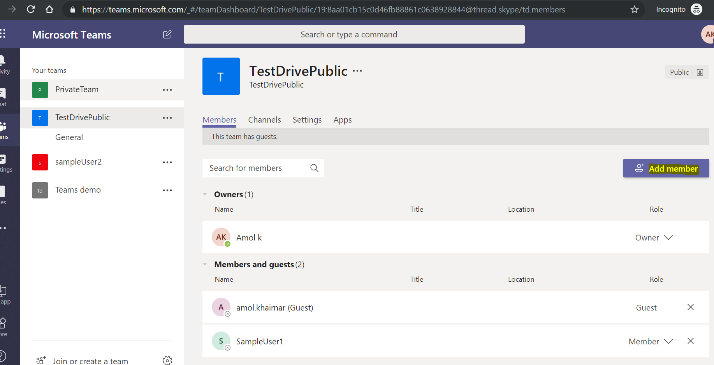The width and height of the screenshot is (714, 365).
Task: Click the browser reload icon
Action: [31, 9]
